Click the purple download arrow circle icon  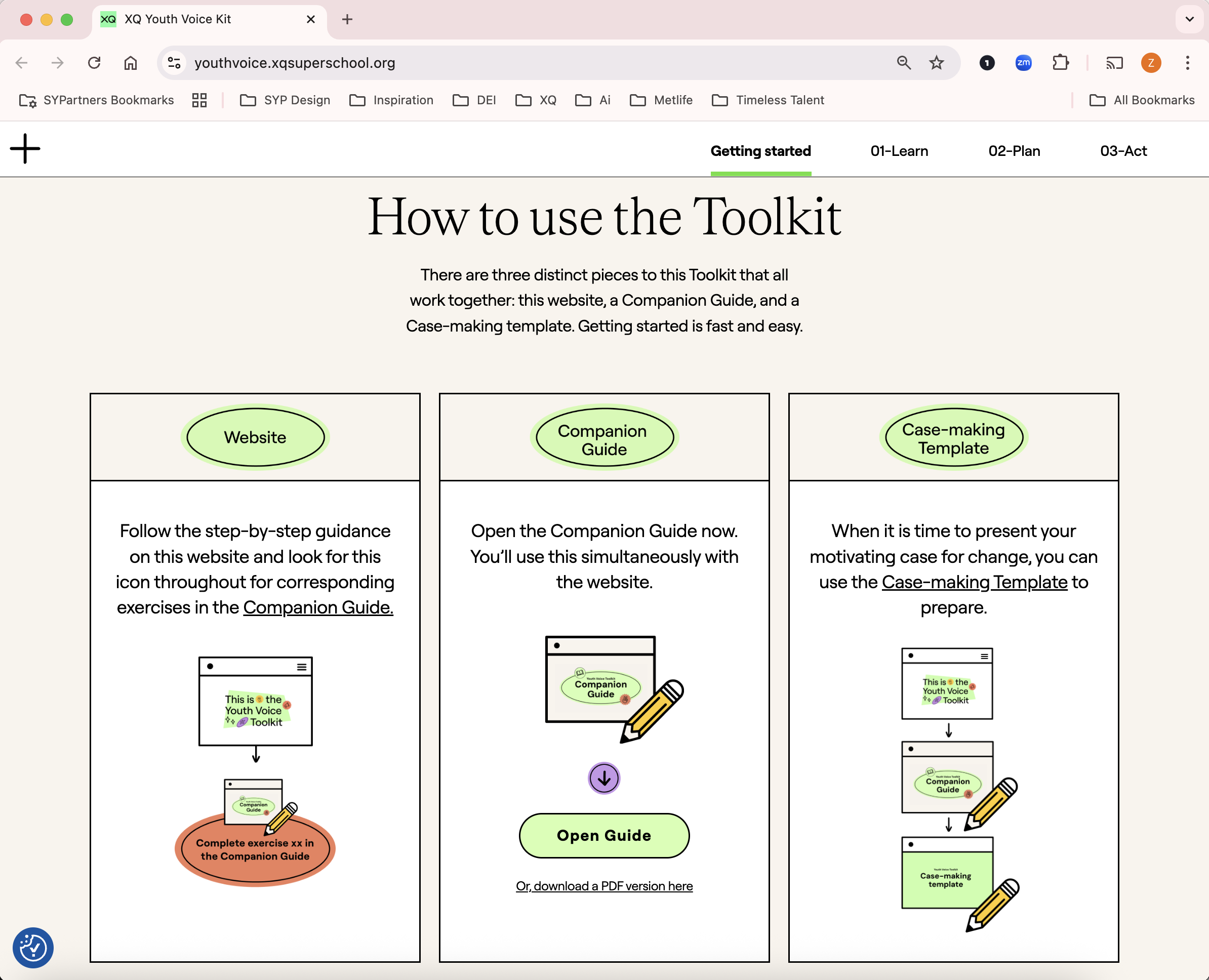tap(603, 779)
